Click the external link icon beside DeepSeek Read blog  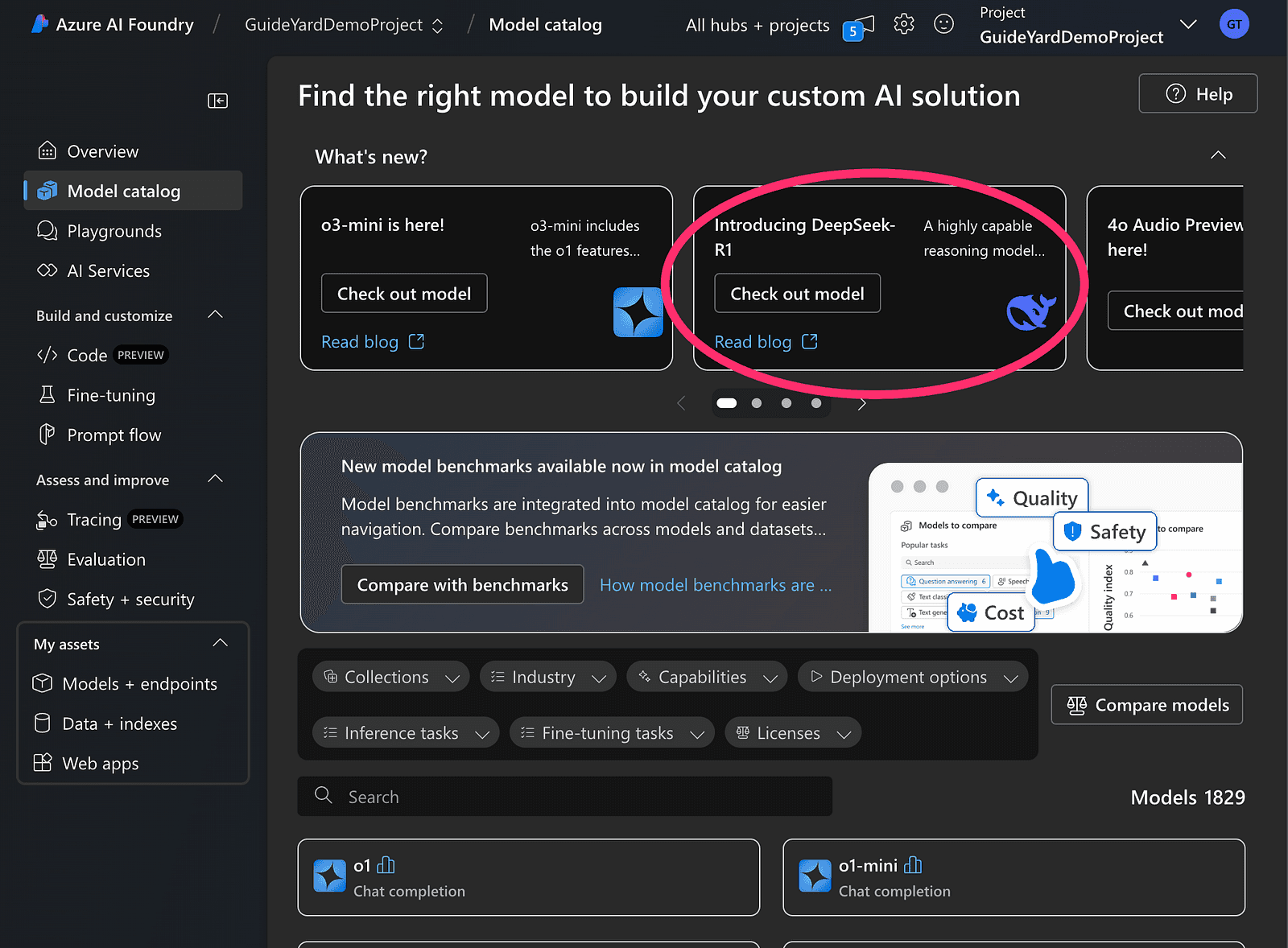point(810,342)
